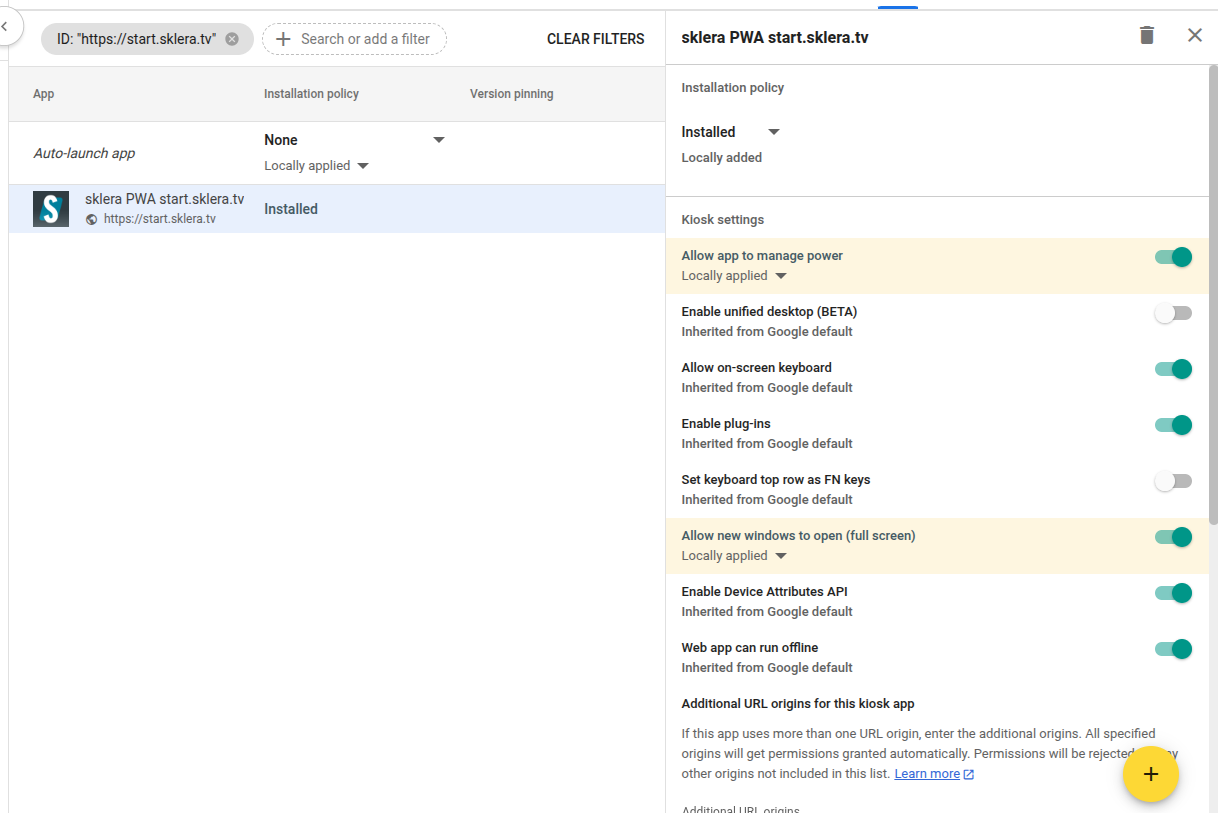Click the Kiosk settings section heading

[722, 220]
